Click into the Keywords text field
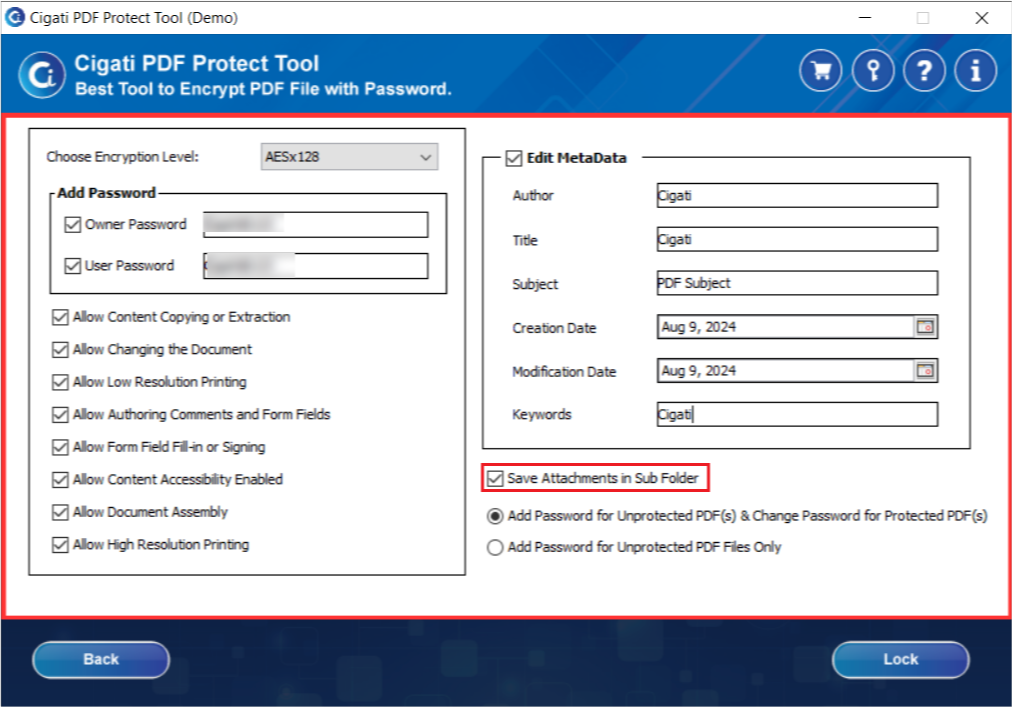This screenshot has height=707, width=1012. (x=797, y=415)
